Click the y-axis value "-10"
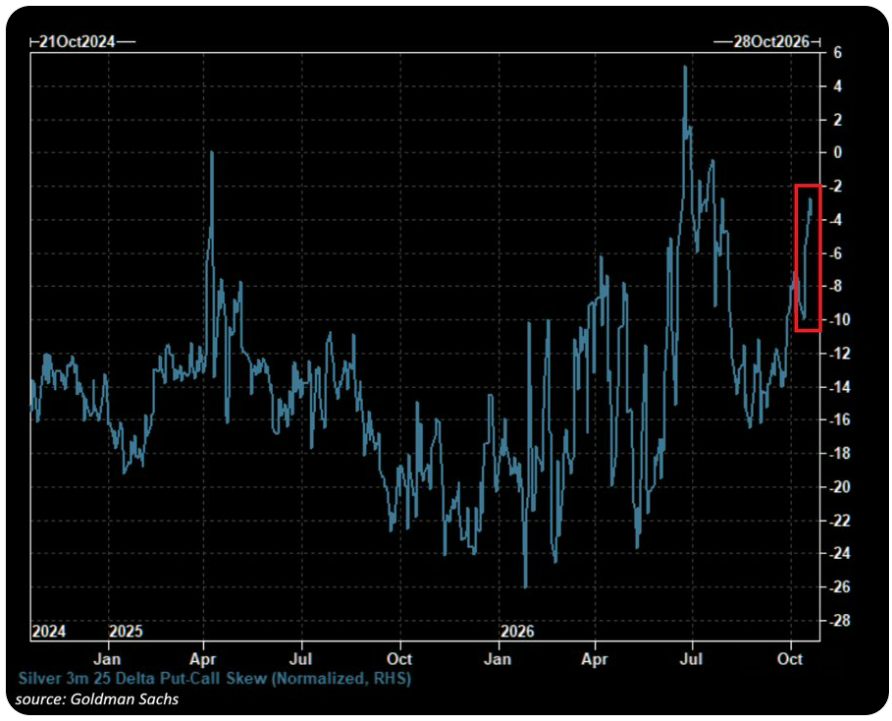 839,320
